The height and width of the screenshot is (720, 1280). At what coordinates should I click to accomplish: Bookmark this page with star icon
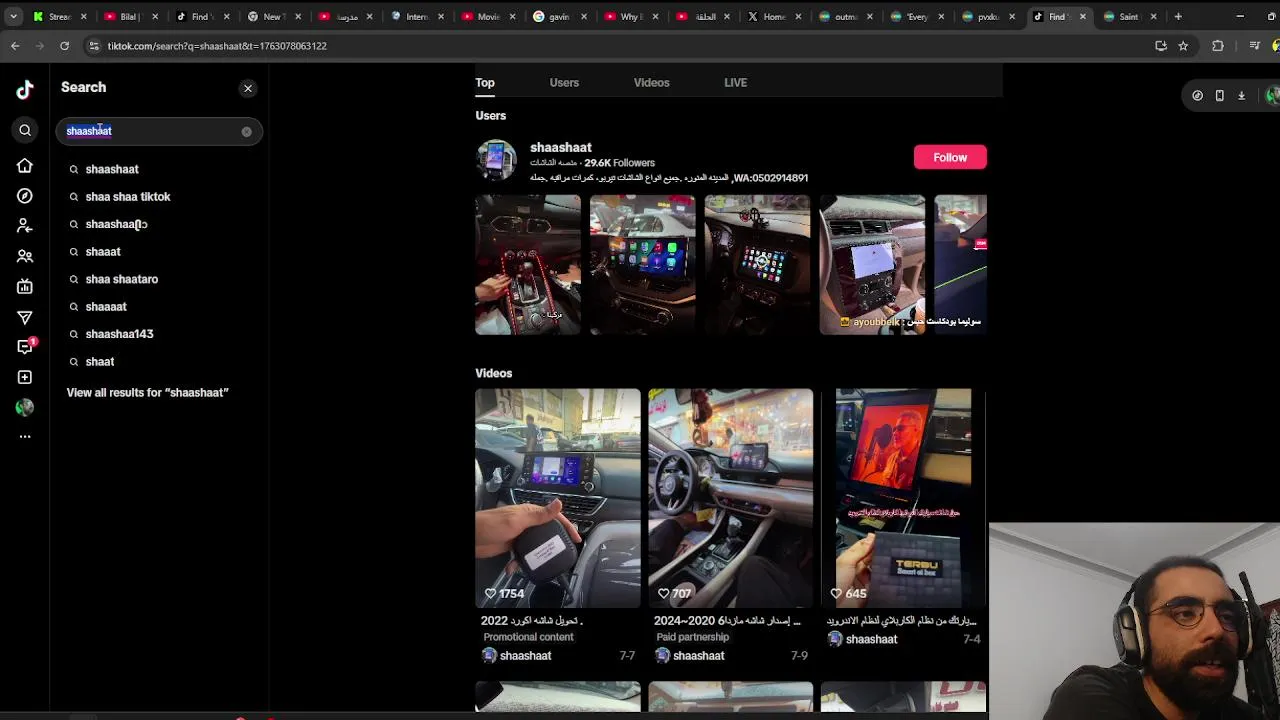coord(1183,46)
